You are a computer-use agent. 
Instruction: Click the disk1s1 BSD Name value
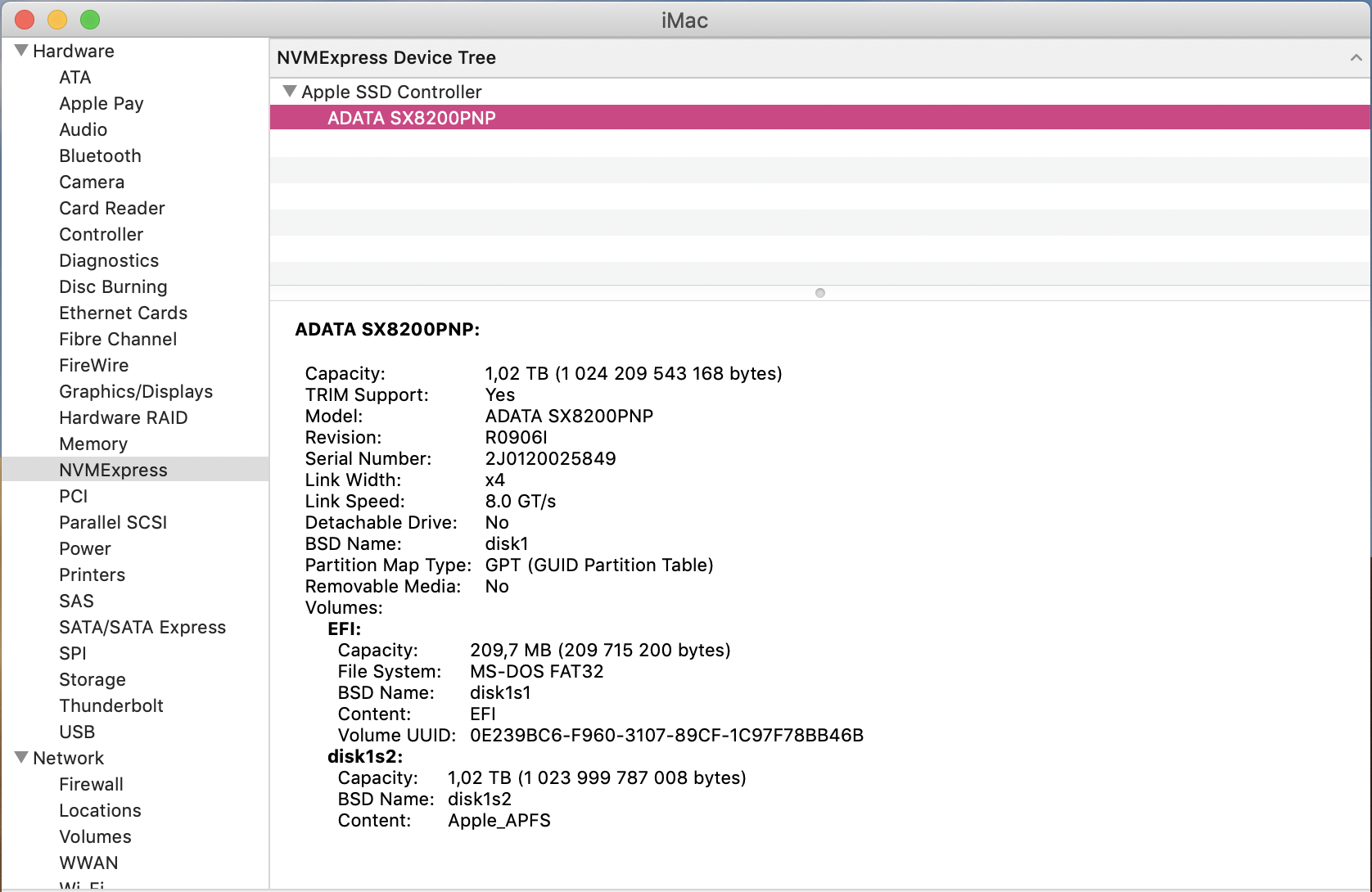[500, 692]
